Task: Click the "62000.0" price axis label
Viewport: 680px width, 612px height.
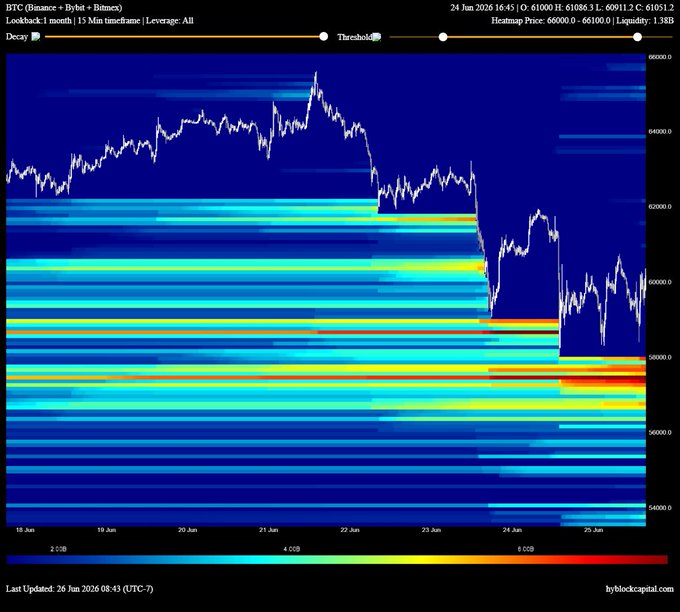Action: click(x=660, y=206)
